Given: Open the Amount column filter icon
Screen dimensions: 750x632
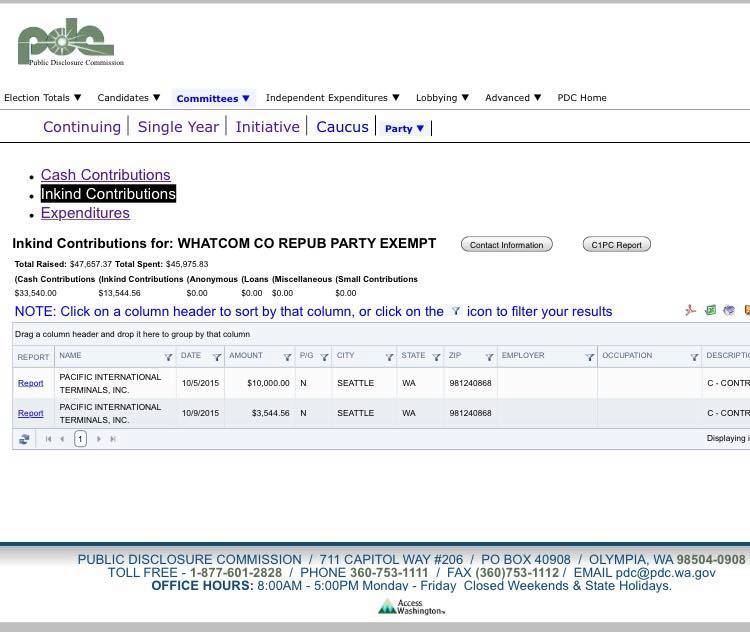Looking at the screenshot, I should pyautogui.click(x=287, y=357).
